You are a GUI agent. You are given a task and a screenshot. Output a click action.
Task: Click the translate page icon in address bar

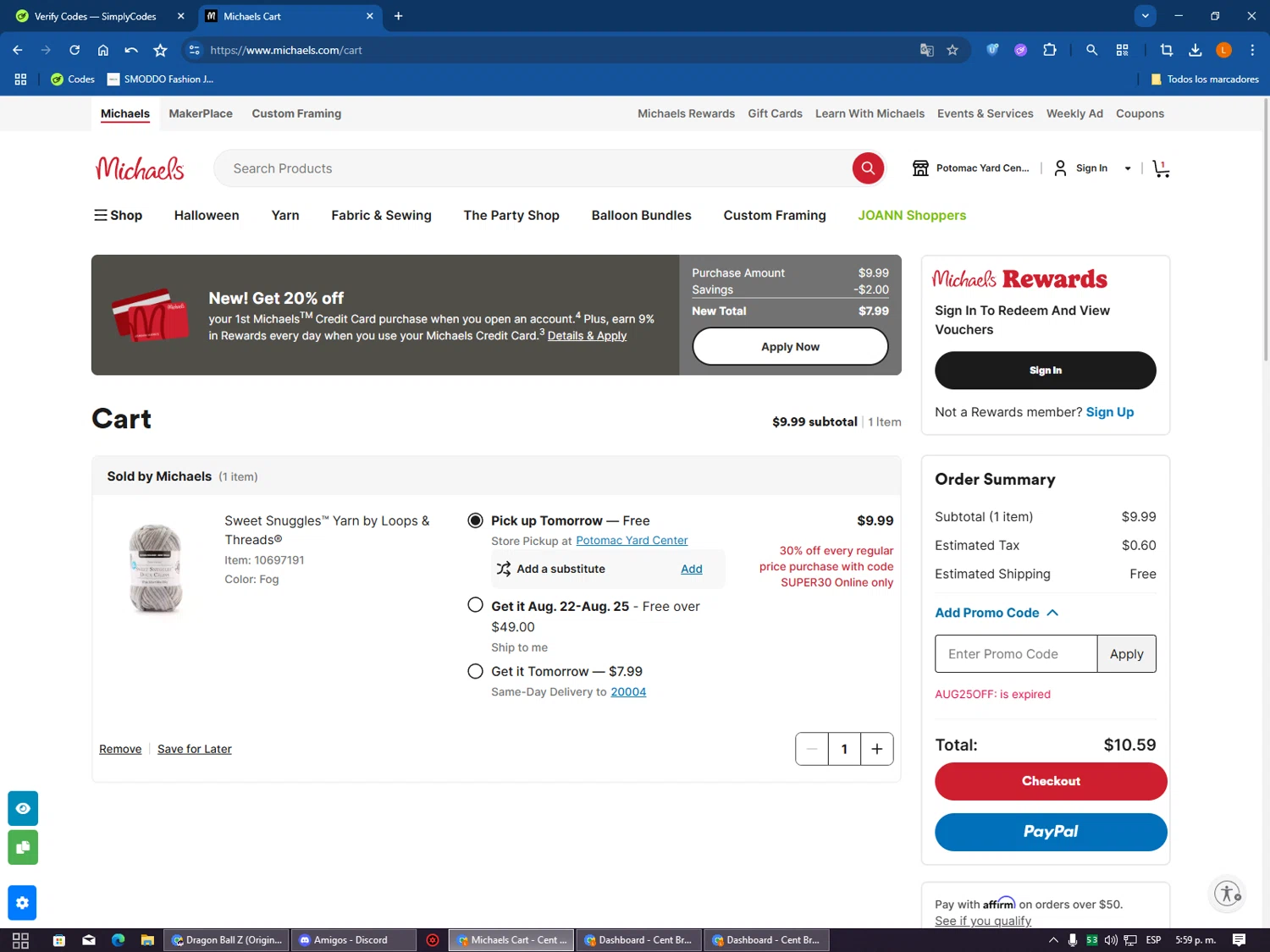point(926,50)
